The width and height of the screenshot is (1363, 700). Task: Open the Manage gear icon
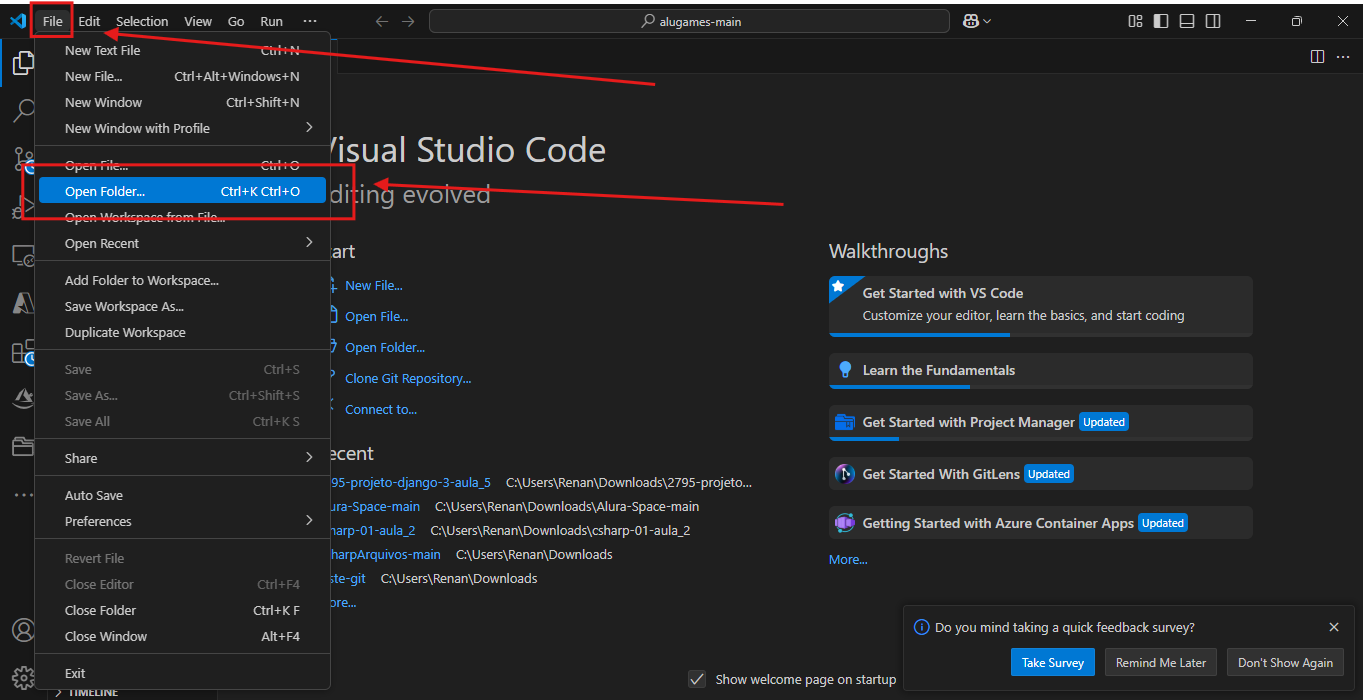(22, 676)
